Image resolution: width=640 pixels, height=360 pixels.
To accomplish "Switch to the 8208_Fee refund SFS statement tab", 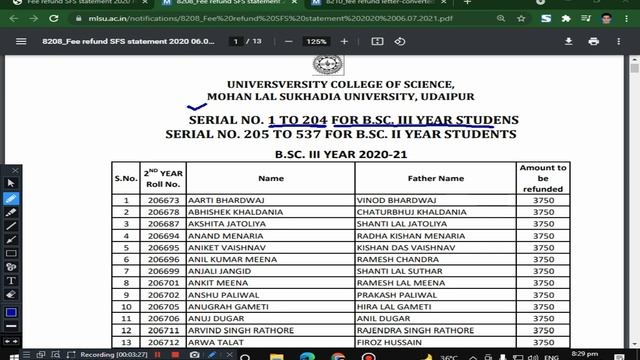I will pos(229,2).
